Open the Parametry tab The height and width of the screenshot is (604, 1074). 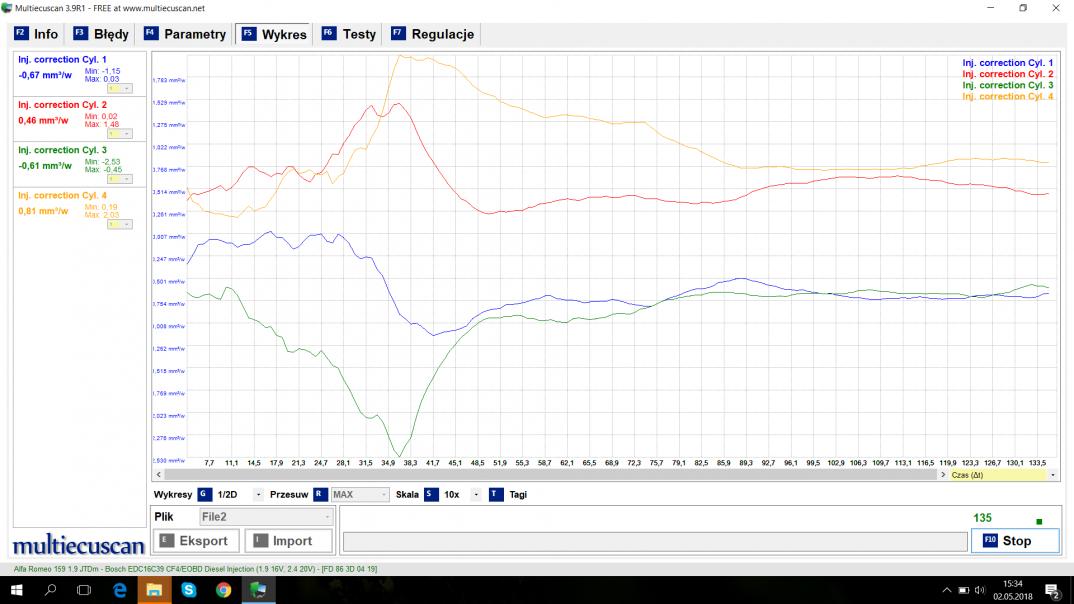click(x=185, y=34)
